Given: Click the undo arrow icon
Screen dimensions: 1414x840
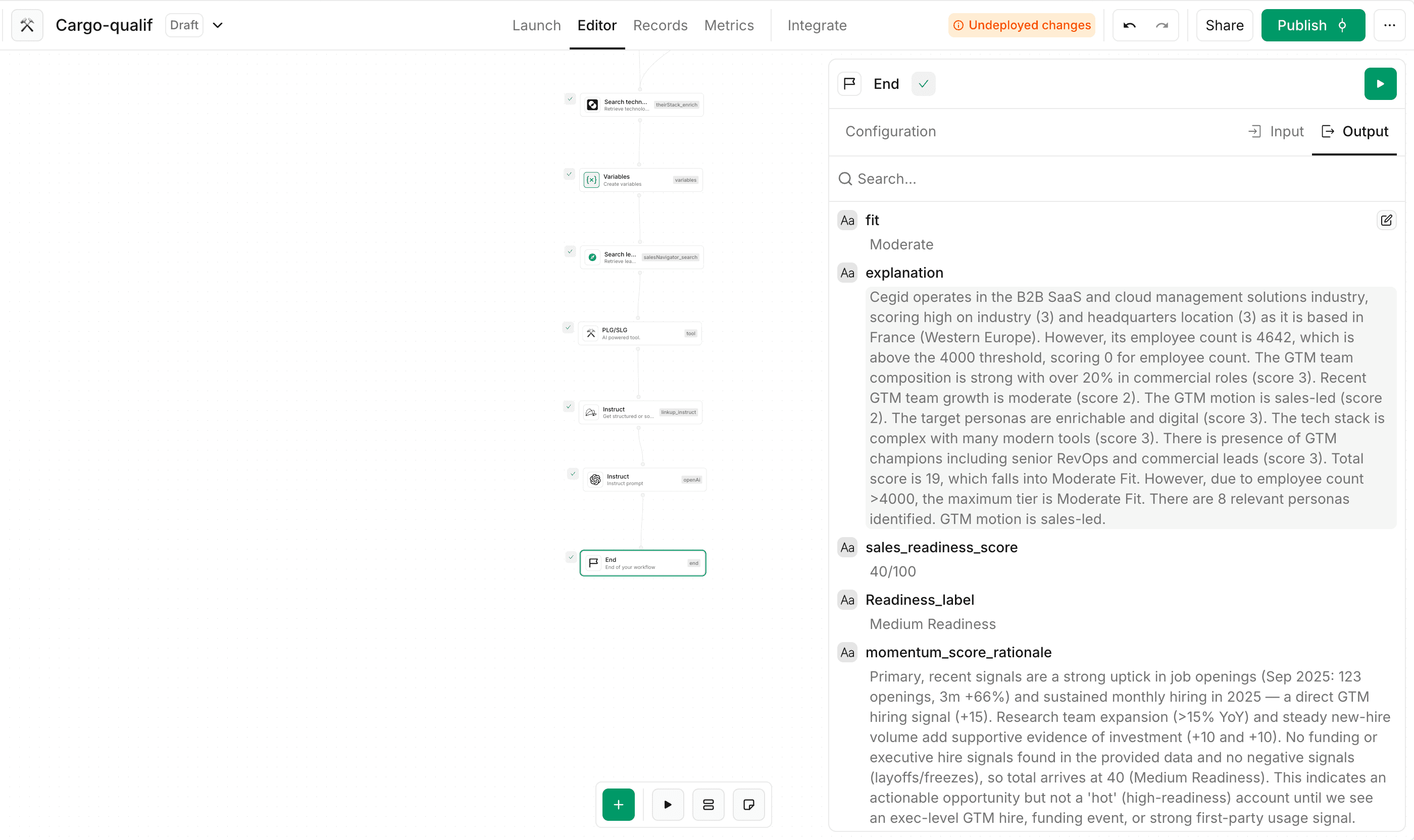Looking at the screenshot, I should click(1129, 25).
